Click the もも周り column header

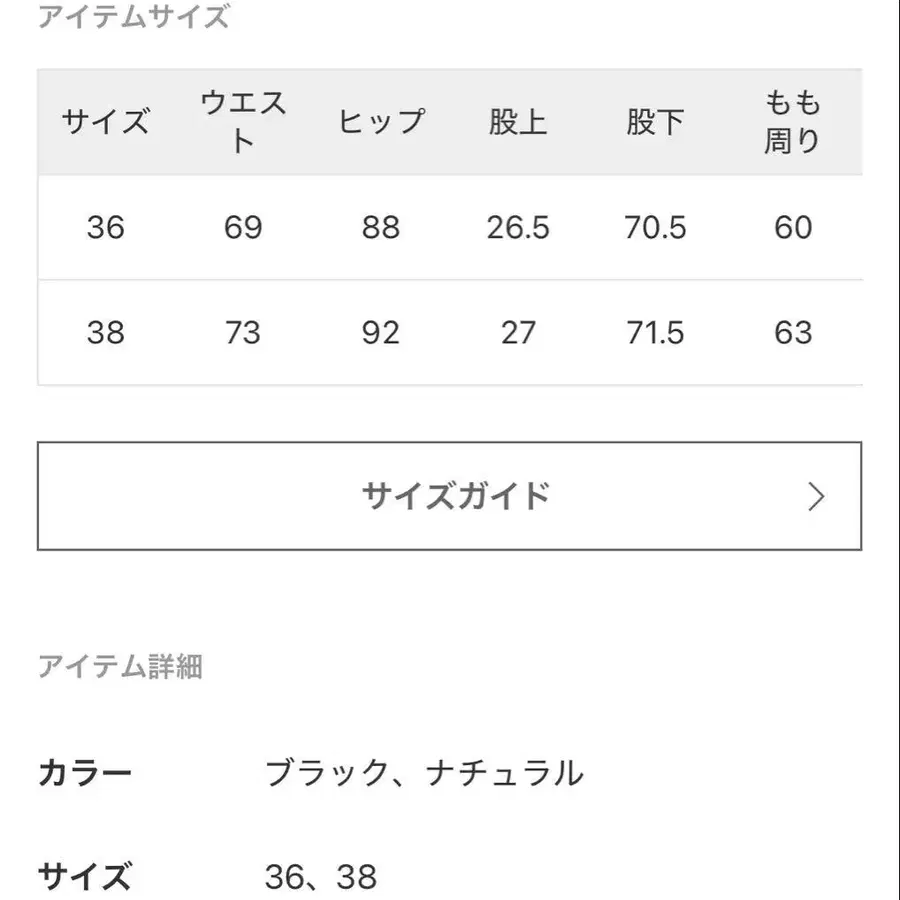[793, 120]
